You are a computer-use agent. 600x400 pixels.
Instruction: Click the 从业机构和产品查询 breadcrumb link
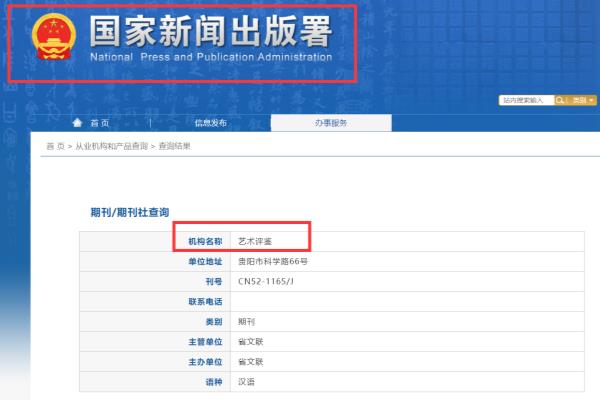[x=111, y=146]
